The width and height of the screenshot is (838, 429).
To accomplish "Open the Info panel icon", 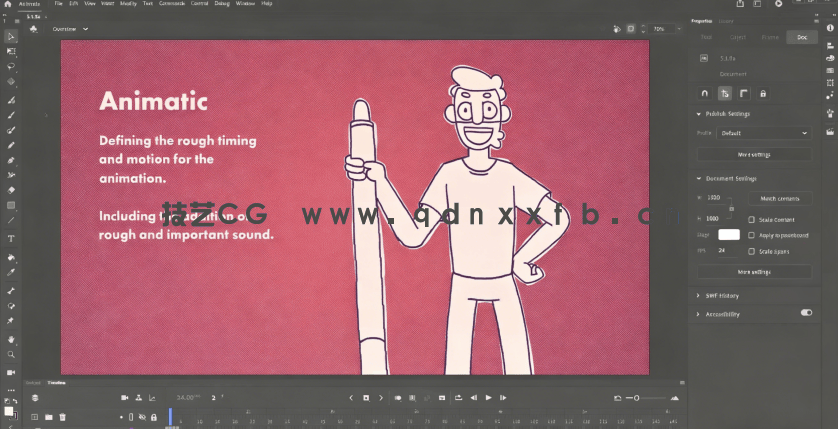I will pyautogui.click(x=830, y=28).
